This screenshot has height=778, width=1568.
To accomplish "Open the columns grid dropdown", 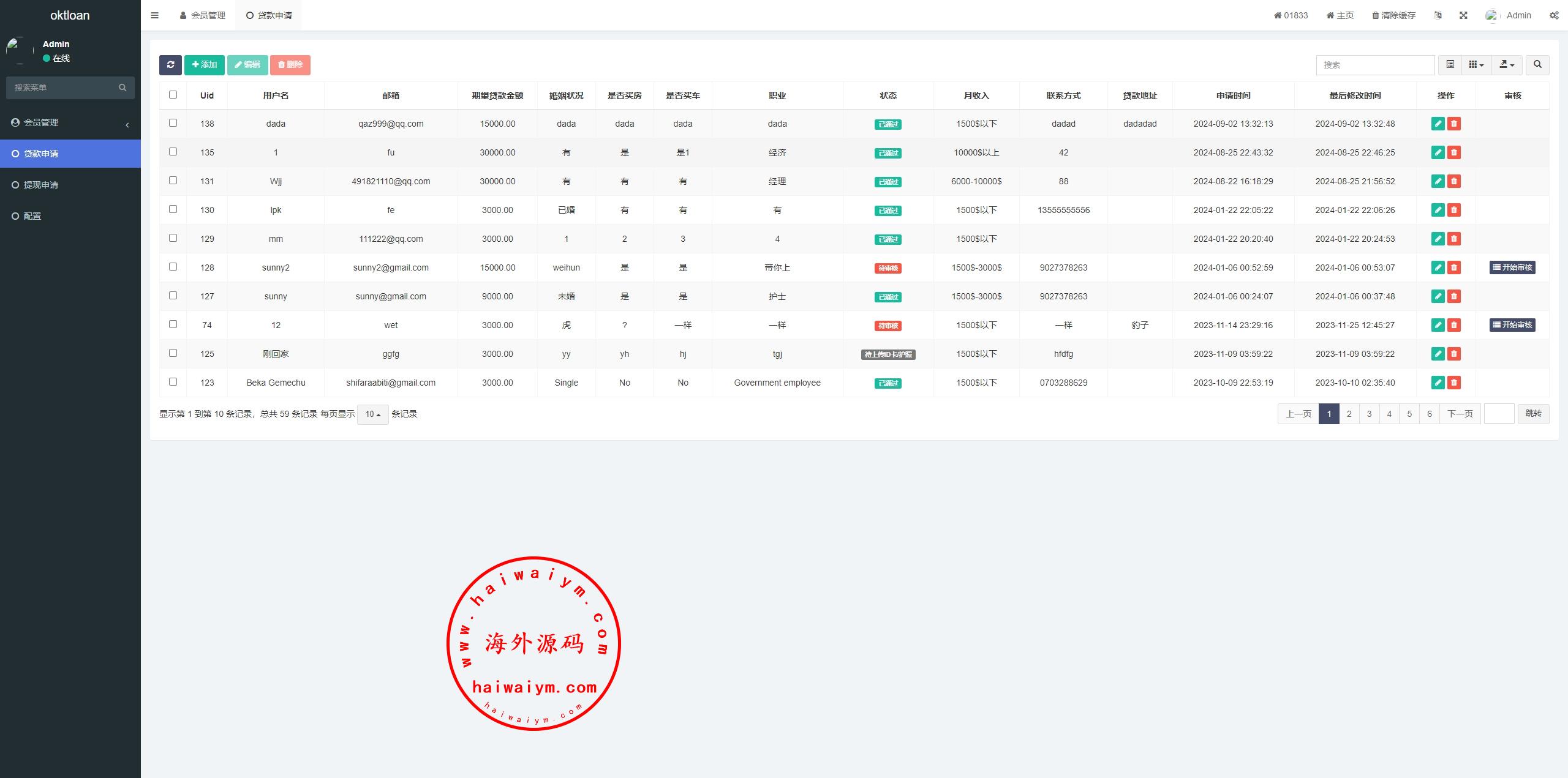I will [1476, 65].
